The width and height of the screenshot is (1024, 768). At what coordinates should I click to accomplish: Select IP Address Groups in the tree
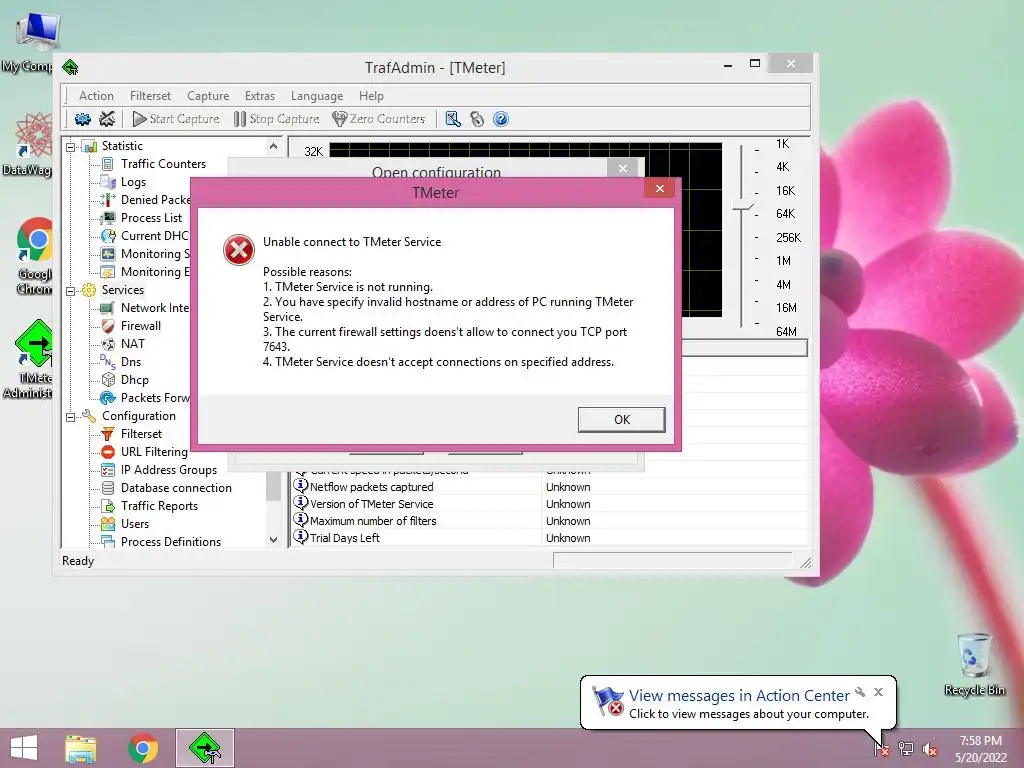pos(168,470)
